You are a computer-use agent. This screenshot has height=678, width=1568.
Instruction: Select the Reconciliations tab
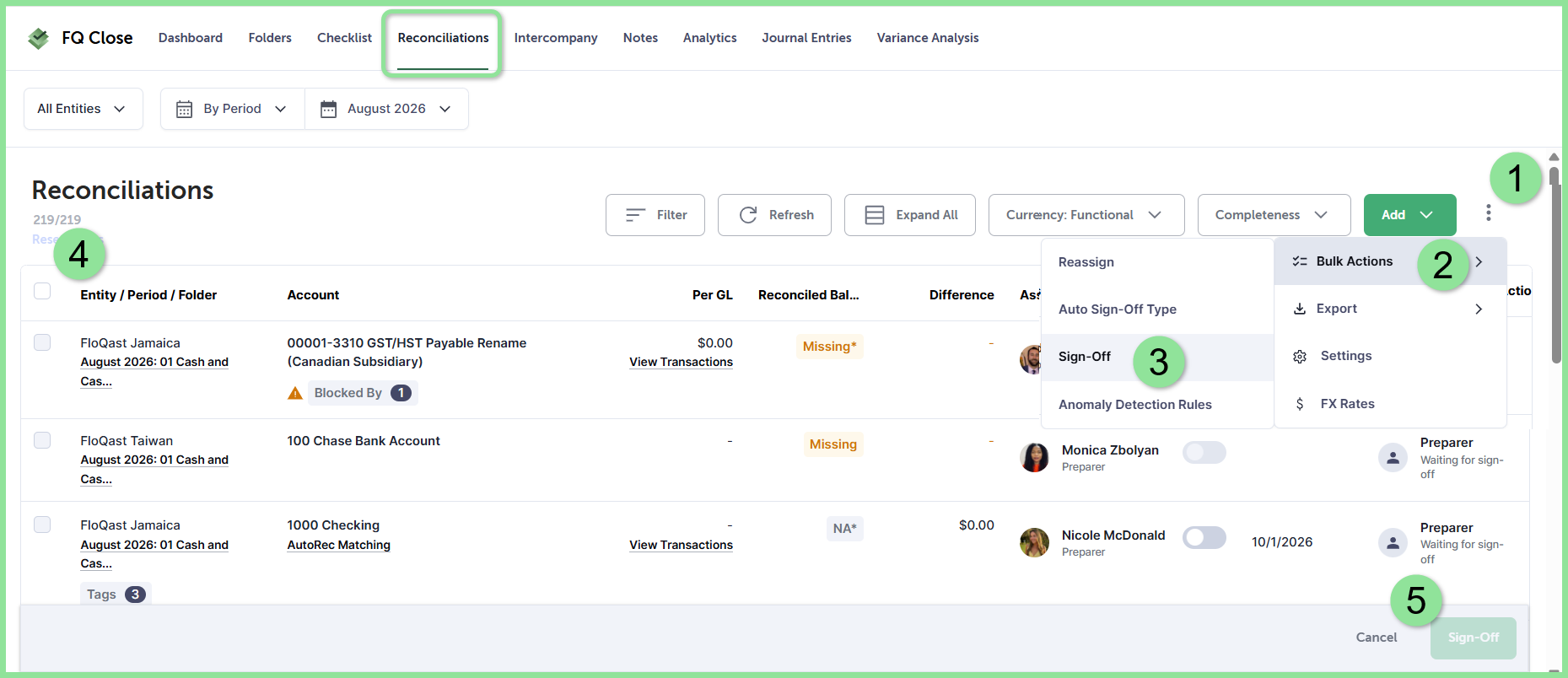443,38
